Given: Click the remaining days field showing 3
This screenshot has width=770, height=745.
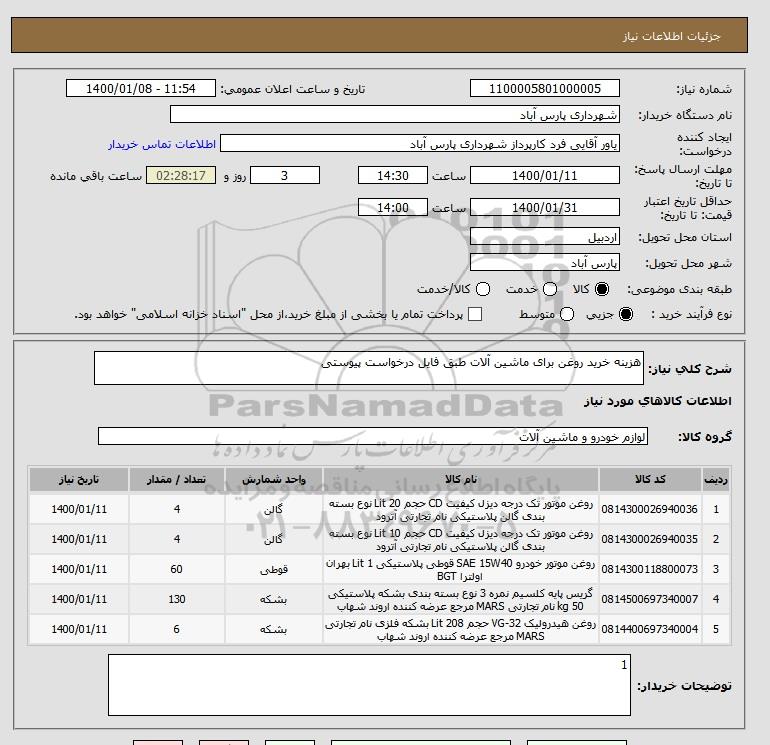Looking at the screenshot, I should click(285, 175).
